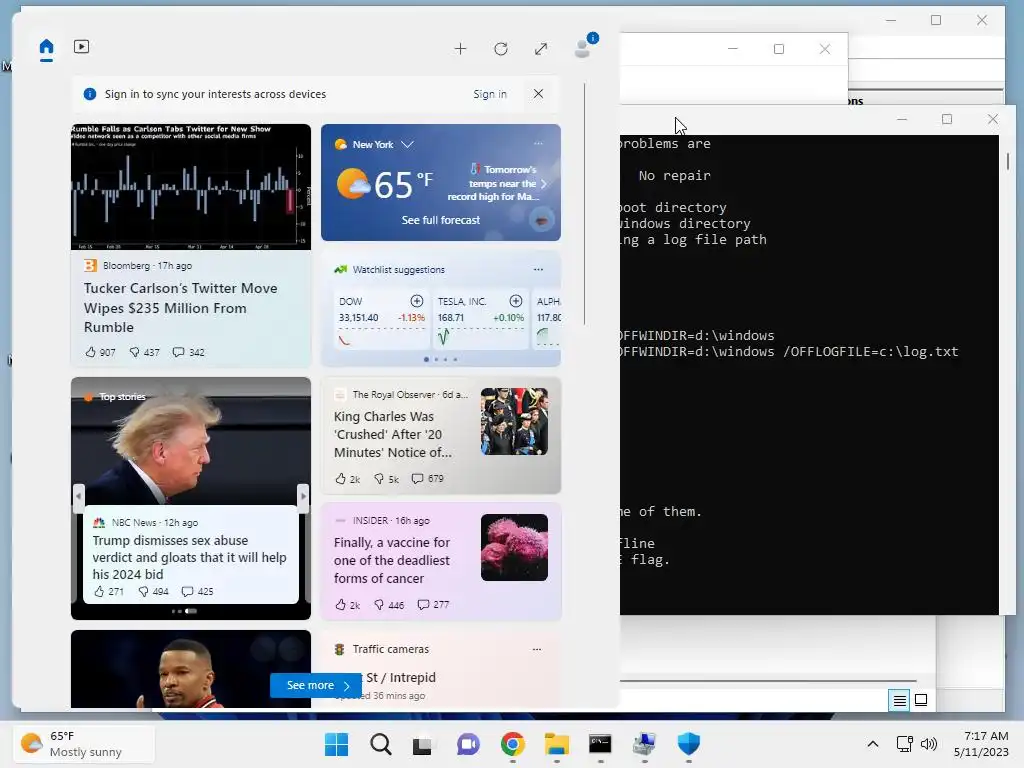The width and height of the screenshot is (1024, 768).
Task: Open the Tucker Carlson Twitter Move article
Action: (x=180, y=308)
